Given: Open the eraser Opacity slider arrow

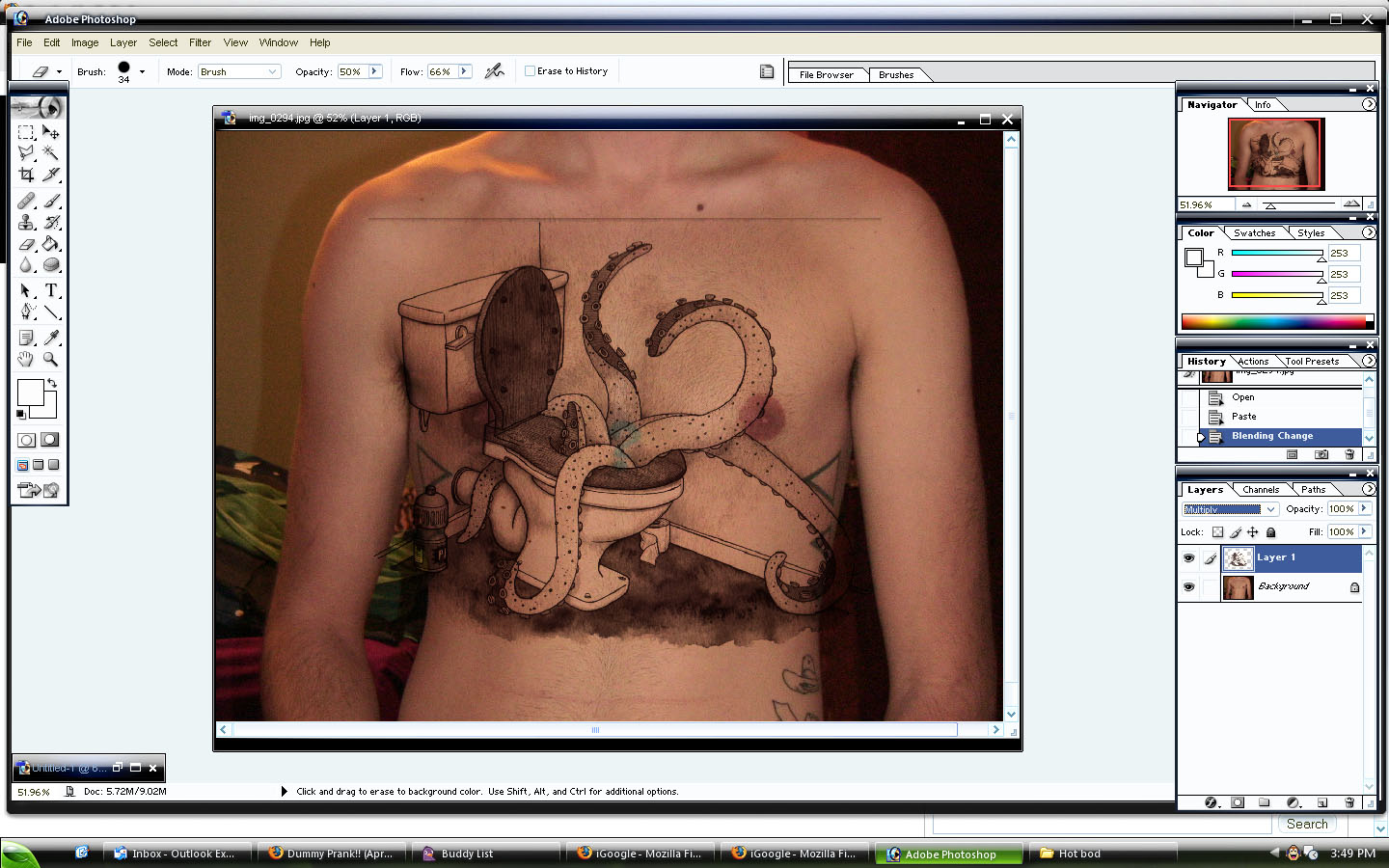Looking at the screenshot, I should 374,71.
